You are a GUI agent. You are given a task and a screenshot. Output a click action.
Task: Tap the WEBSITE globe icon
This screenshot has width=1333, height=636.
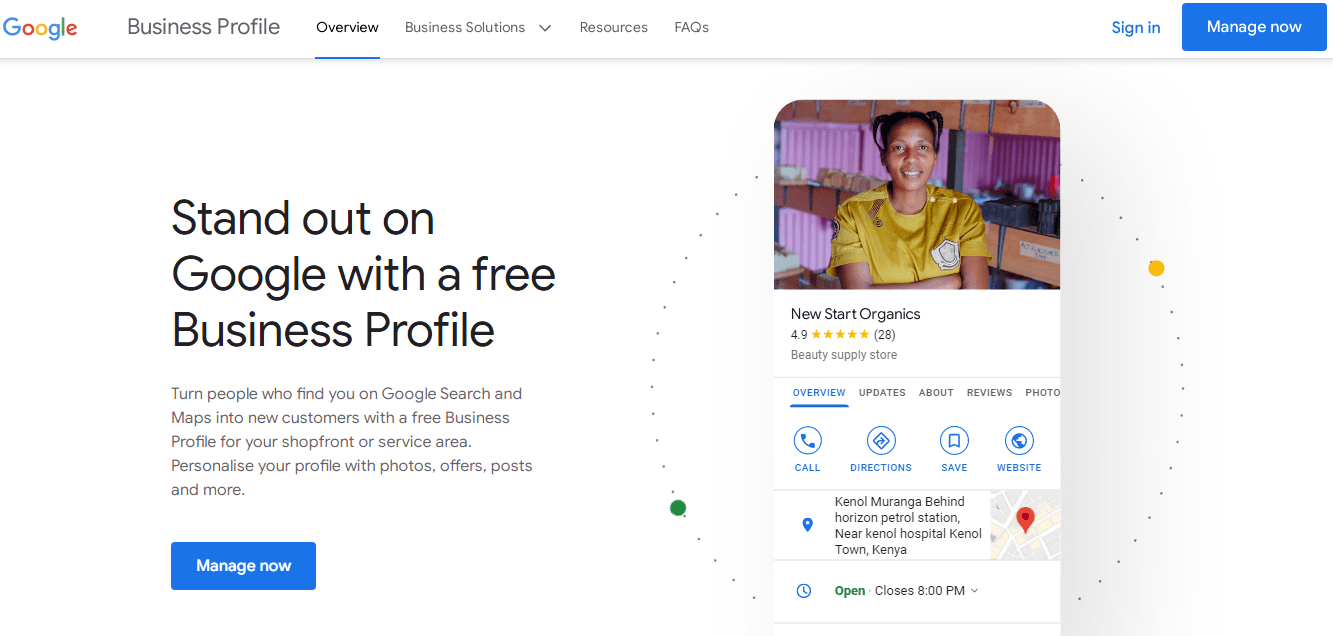tap(1019, 440)
